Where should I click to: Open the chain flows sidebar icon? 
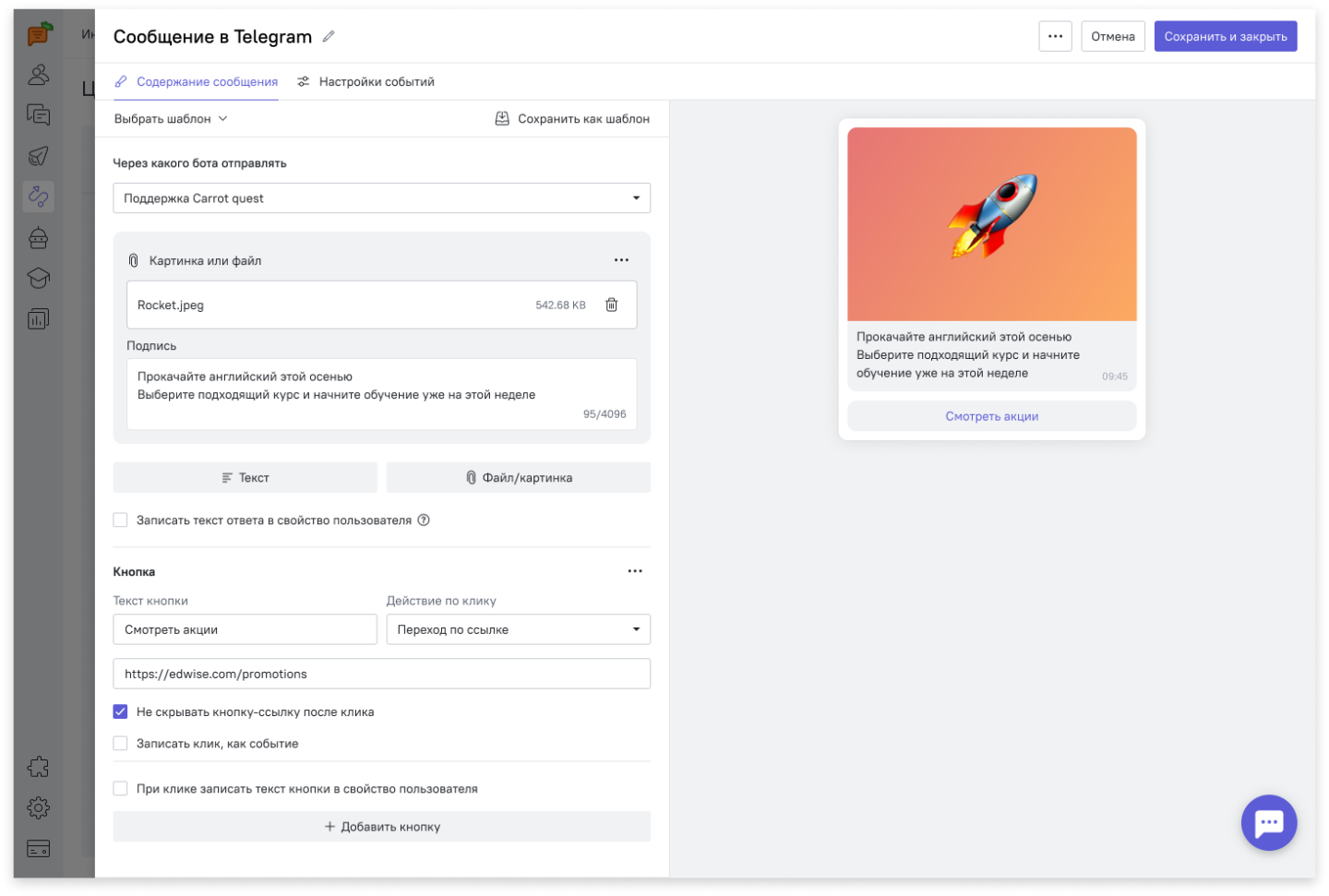click(39, 197)
